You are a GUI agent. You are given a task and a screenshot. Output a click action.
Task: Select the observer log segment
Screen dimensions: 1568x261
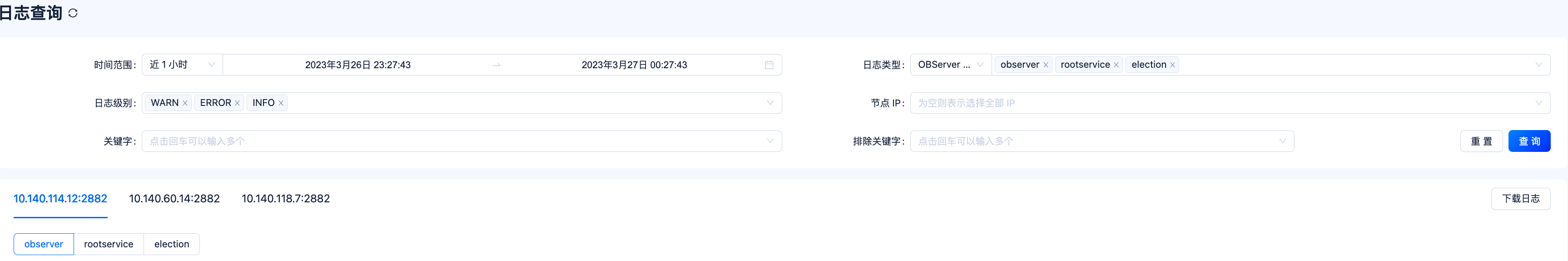pos(44,244)
